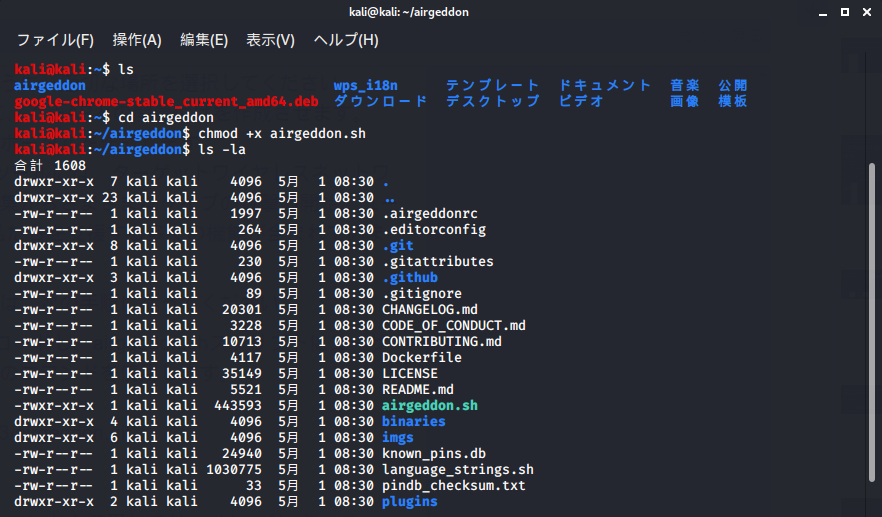
Task: Click the file size 443593
Action: point(238,406)
